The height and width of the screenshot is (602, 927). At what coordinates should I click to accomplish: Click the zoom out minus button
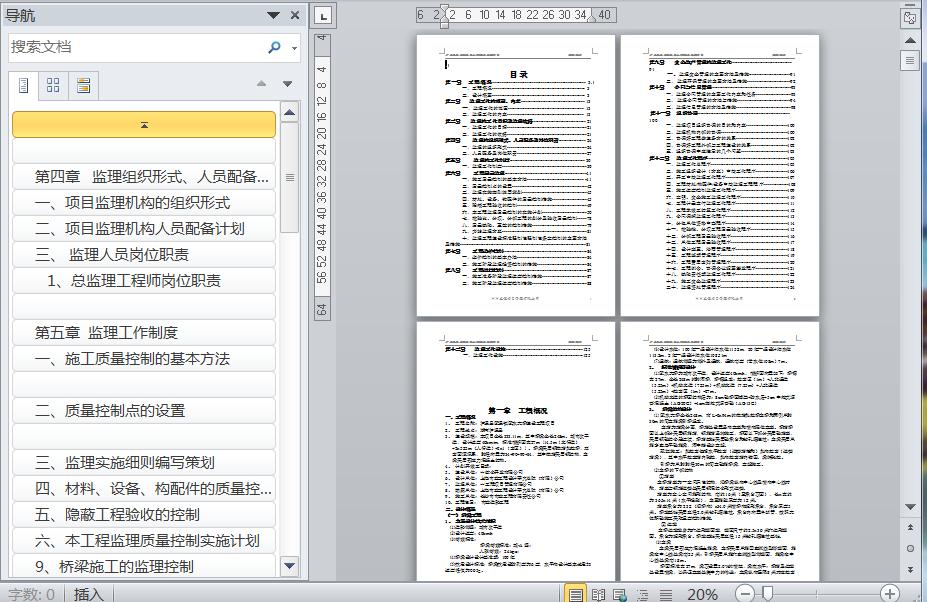pos(746,594)
